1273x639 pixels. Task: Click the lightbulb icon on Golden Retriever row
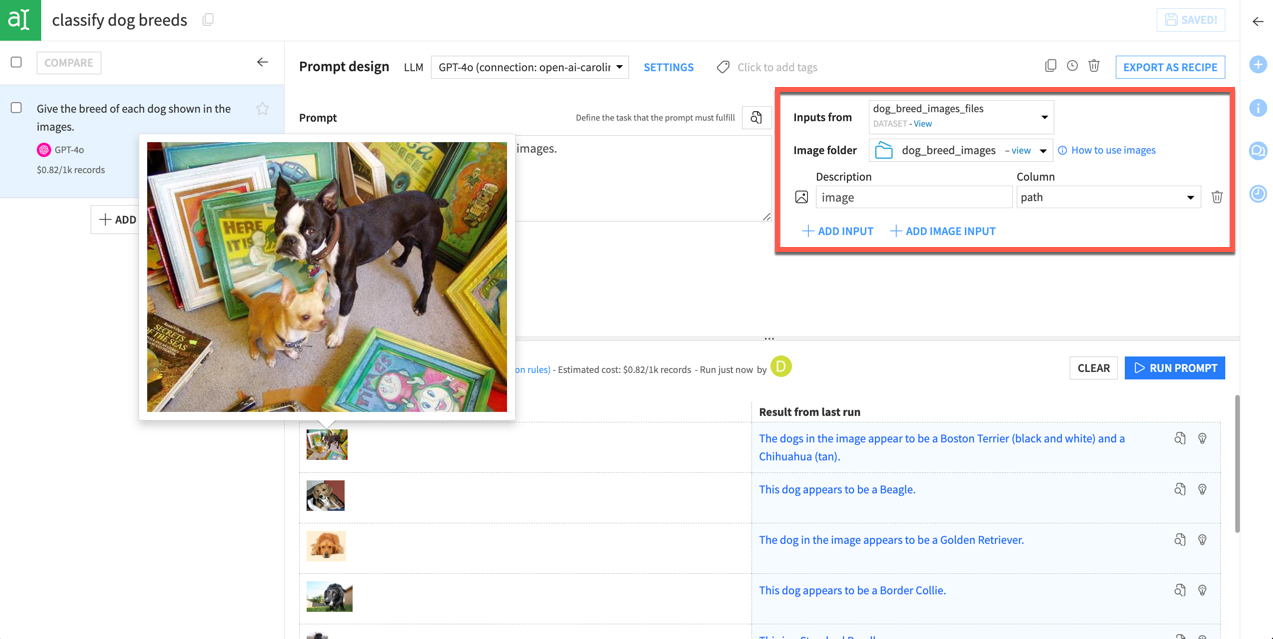pyautogui.click(x=1202, y=540)
